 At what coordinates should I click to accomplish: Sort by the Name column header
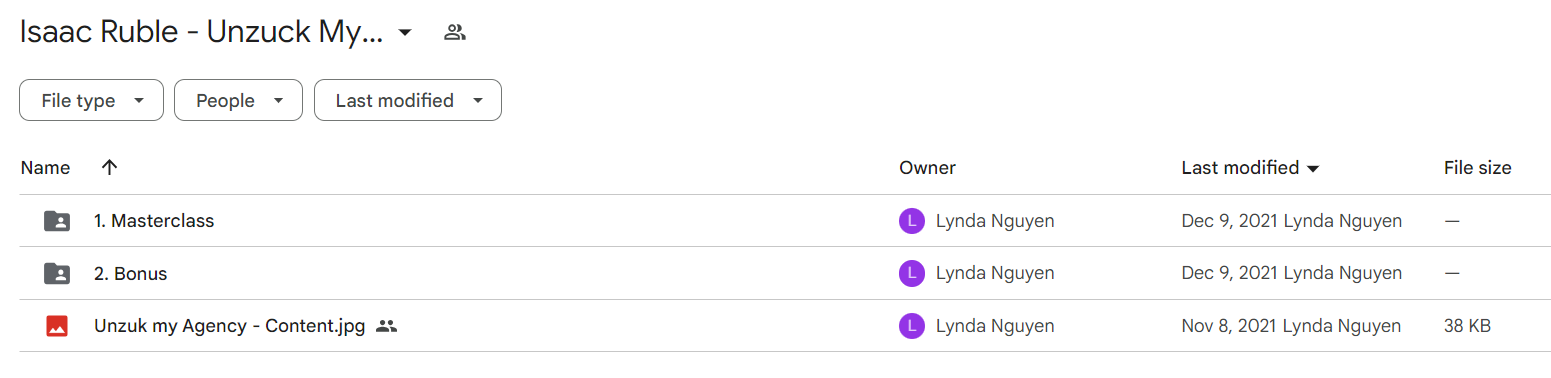(45, 168)
